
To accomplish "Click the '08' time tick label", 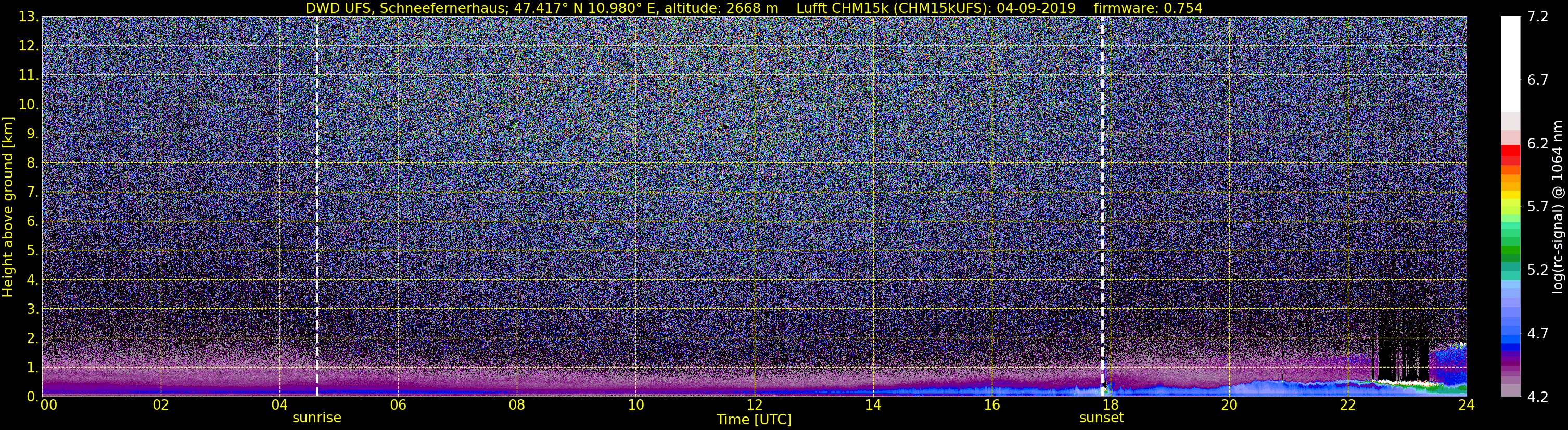I will 517,405.
